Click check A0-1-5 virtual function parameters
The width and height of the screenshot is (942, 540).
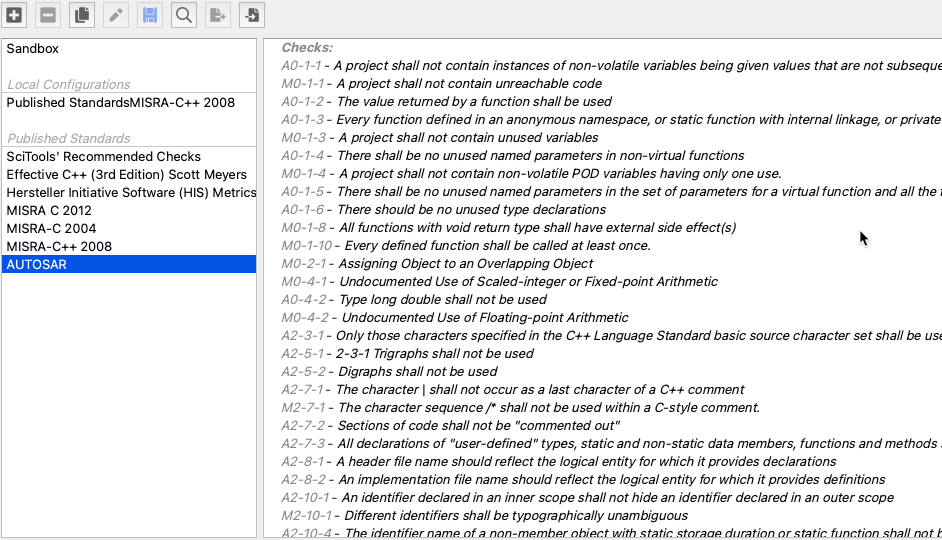[612, 192]
